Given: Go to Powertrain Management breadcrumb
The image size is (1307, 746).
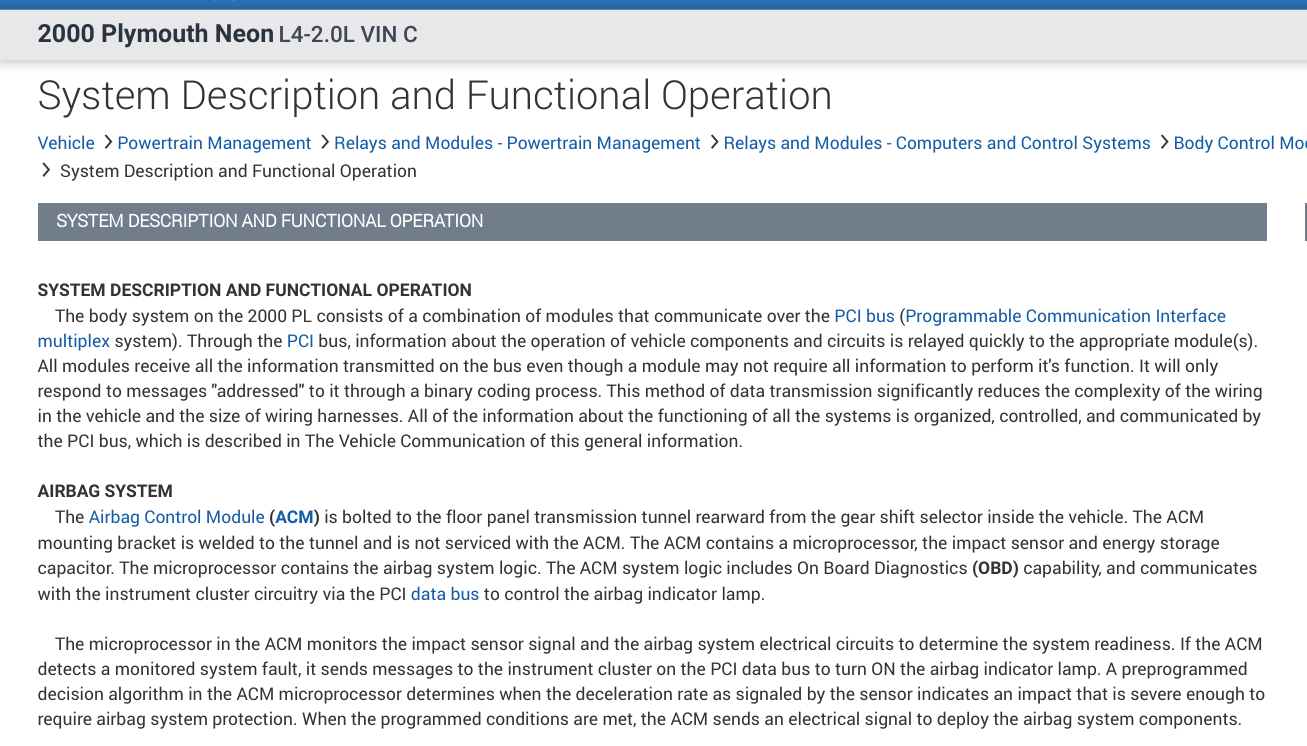Looking at the screenshot, I should pos(214,143).
